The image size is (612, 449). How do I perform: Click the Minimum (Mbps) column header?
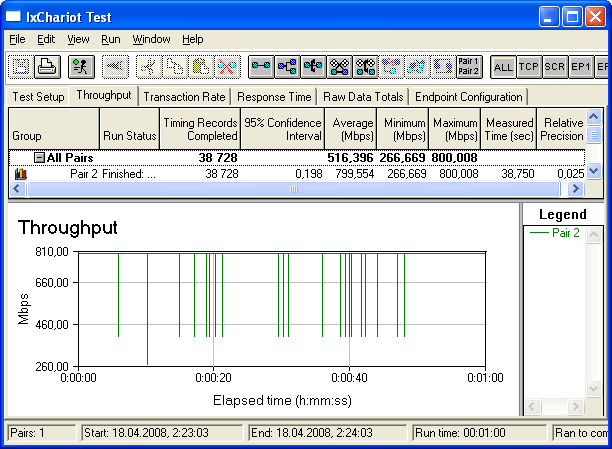point(402,129)
